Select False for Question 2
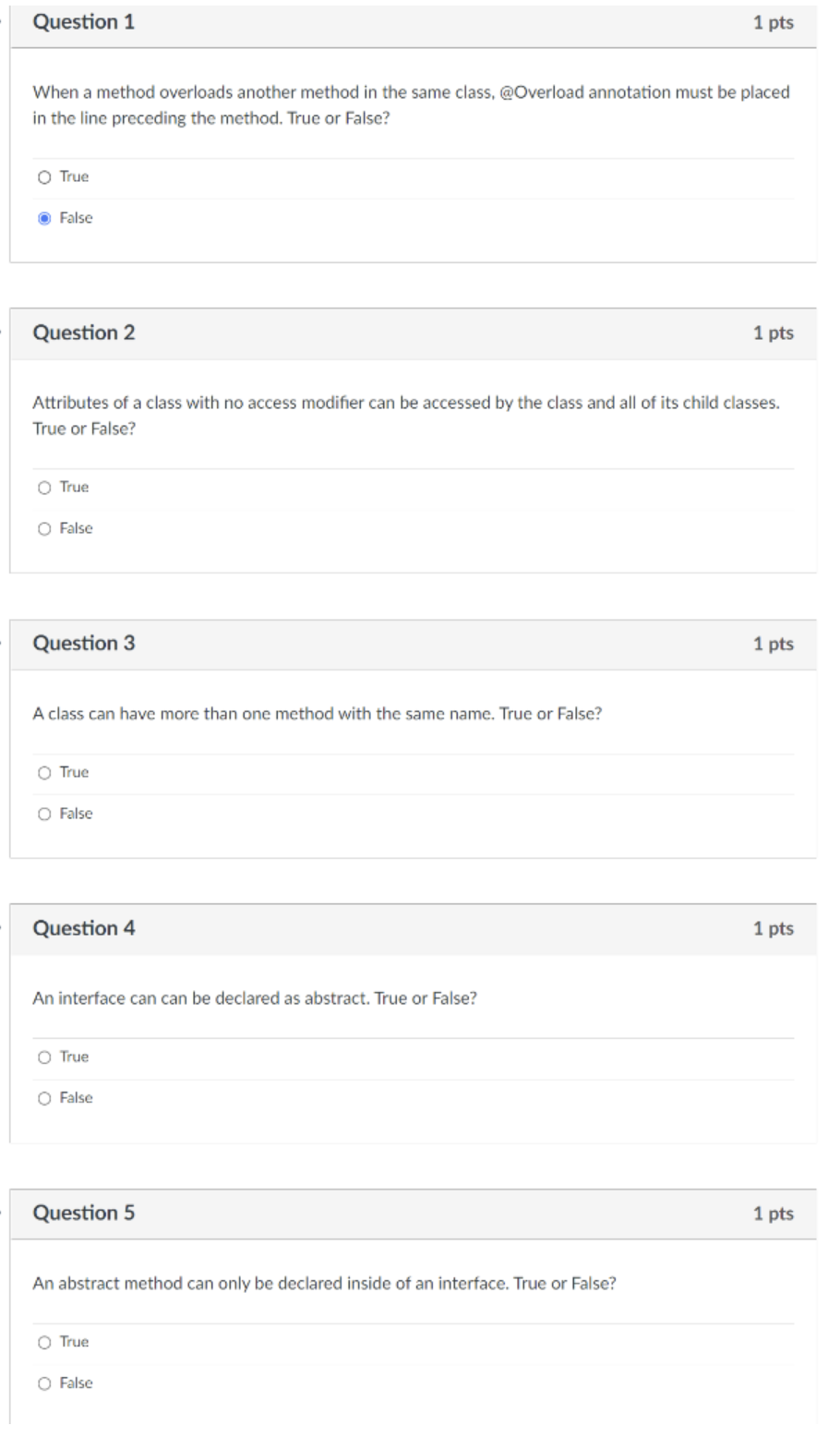The width and height of the screenshot is (840, 1438). [44, 528]
